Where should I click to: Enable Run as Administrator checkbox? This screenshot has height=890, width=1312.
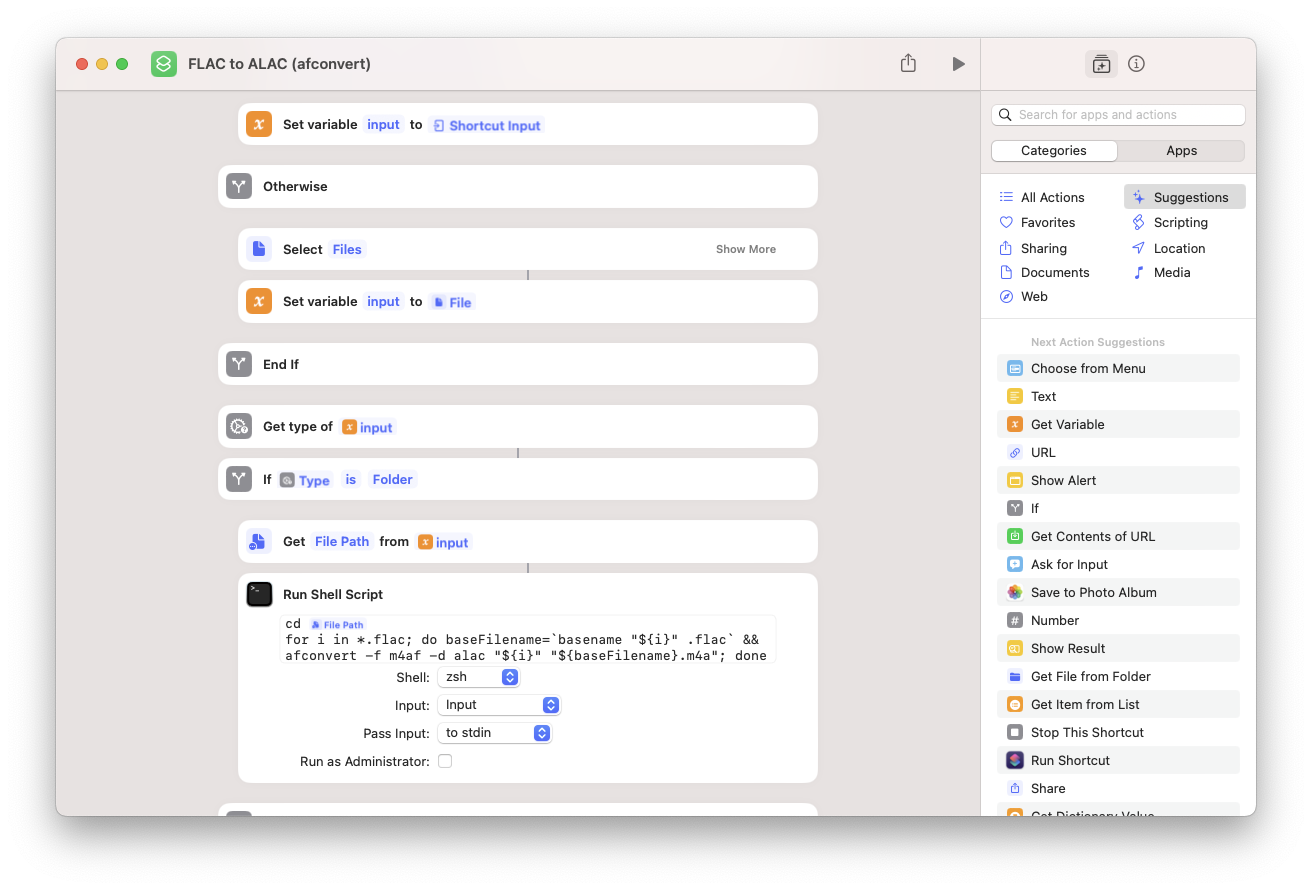445,761
